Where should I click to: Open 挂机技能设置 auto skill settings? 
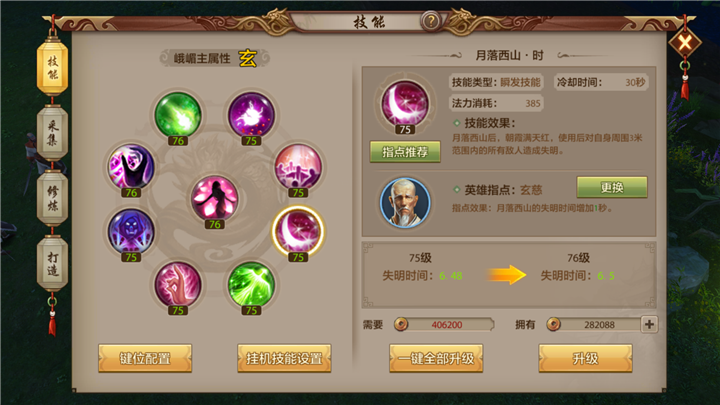(x=284, y=358)
